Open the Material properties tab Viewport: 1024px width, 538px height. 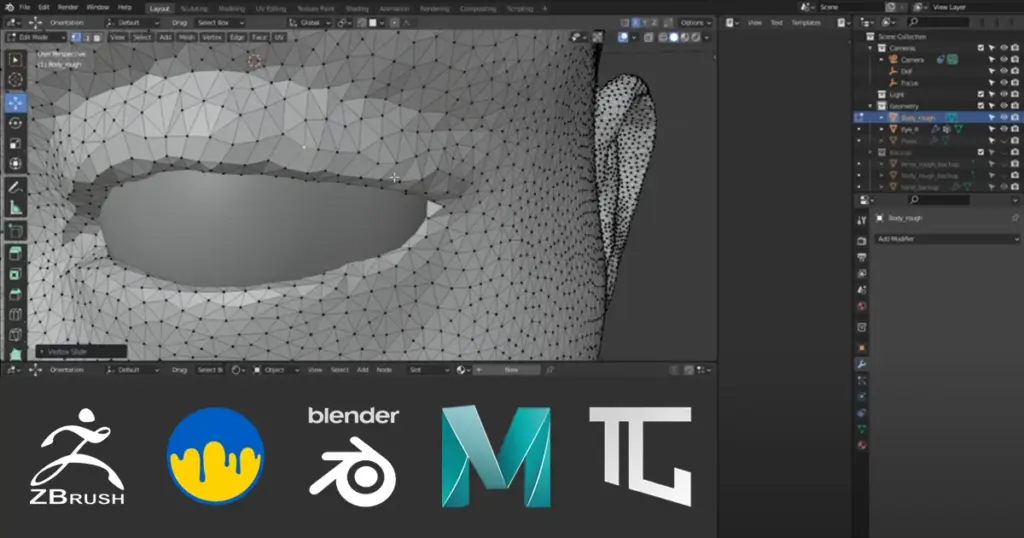tap(861, 445)
